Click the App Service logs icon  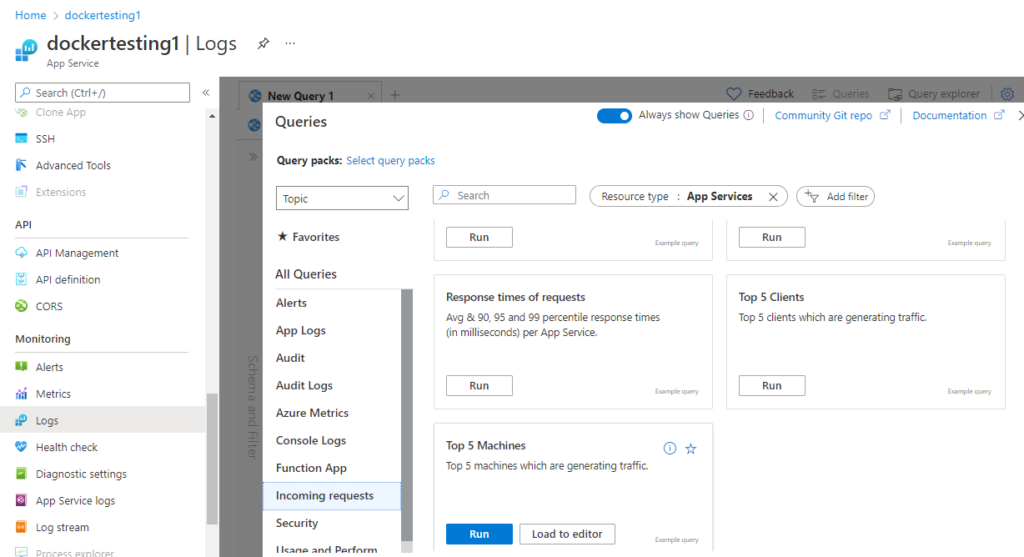(x=22, y=500)
